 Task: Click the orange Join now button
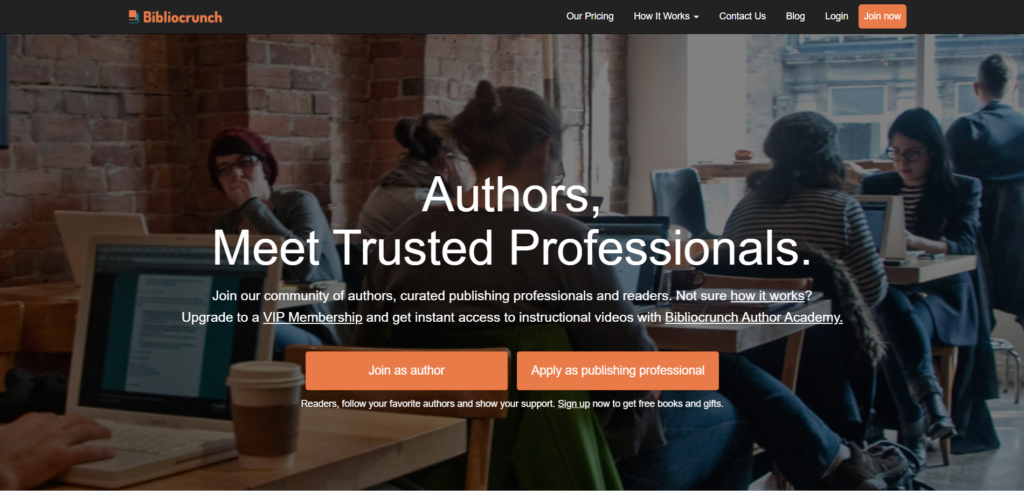(882, 16)
